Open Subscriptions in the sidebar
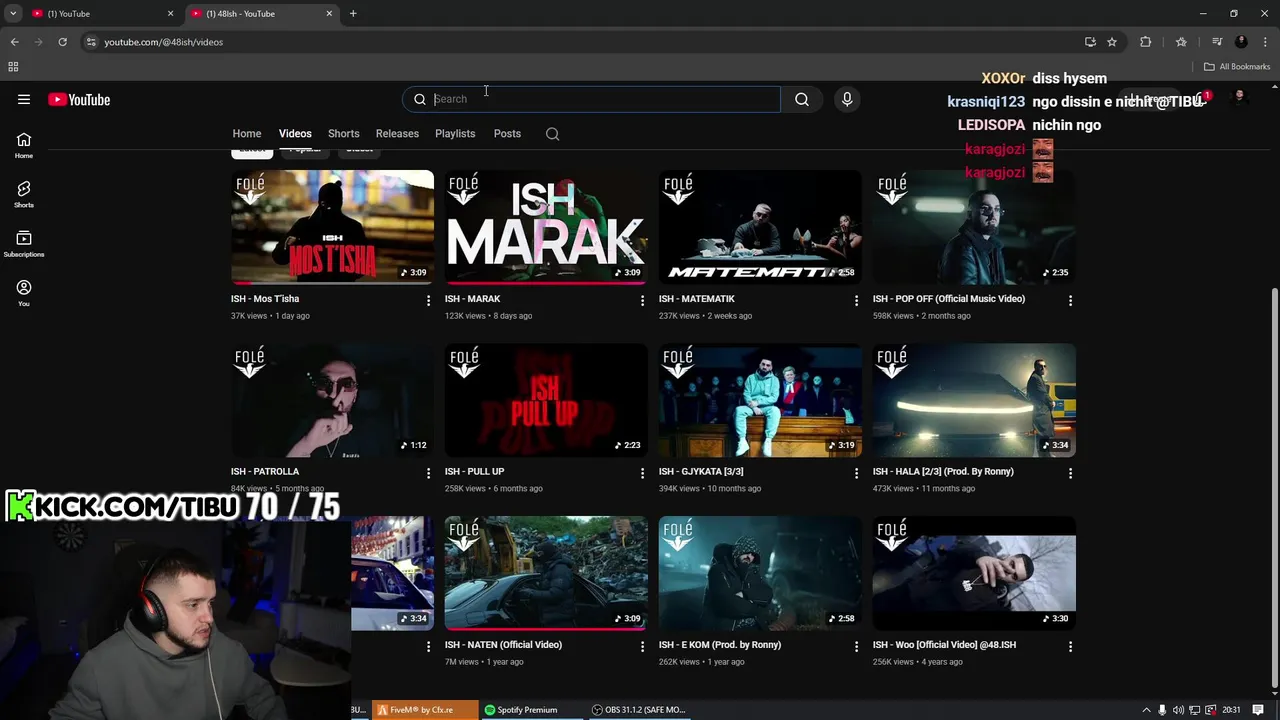 point(24,243)
